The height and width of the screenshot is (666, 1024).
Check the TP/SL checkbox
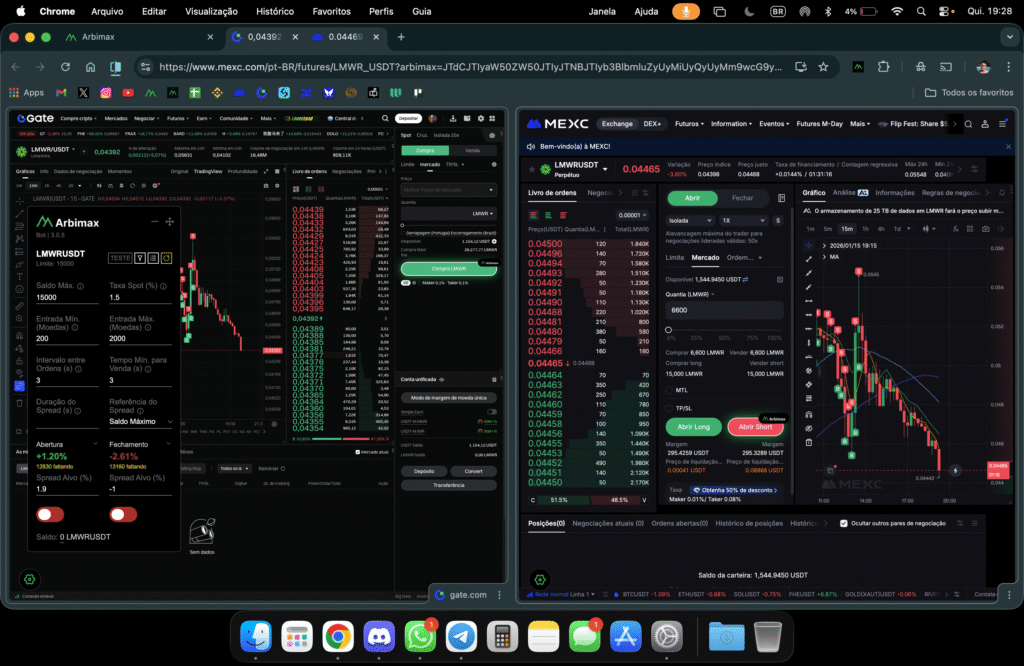(x=669, y=408)
